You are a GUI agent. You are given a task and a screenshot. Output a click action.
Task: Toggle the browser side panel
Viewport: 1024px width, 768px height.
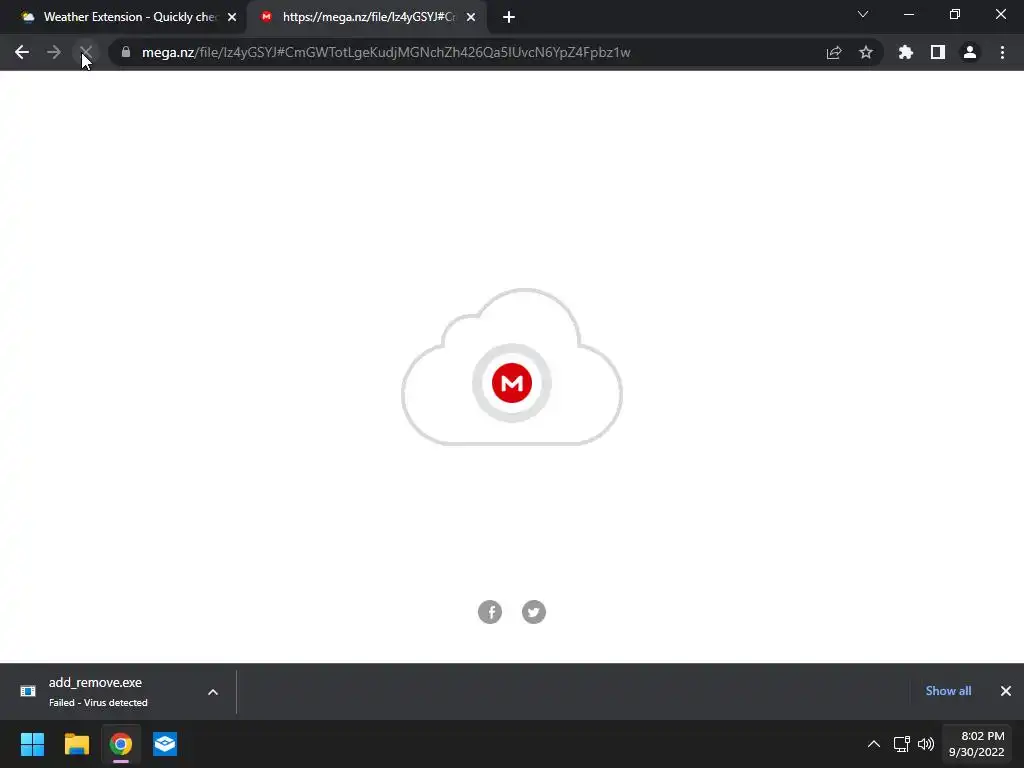point(938,52)
